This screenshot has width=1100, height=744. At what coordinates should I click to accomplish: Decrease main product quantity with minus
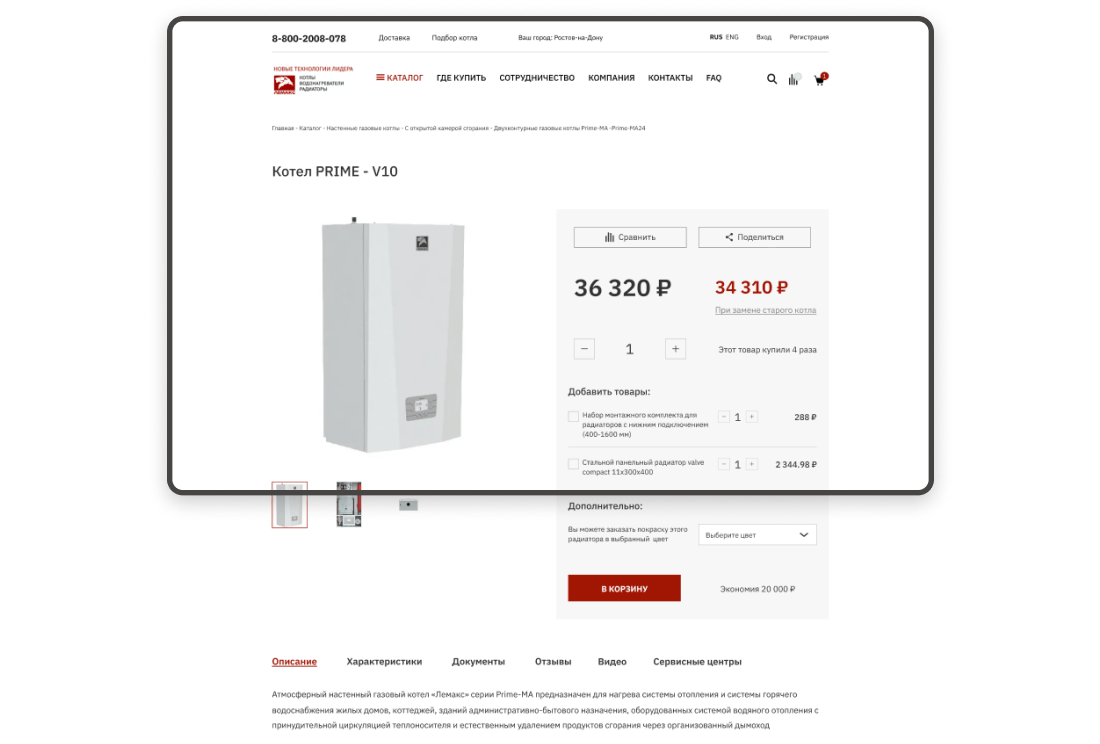[584, 349]
